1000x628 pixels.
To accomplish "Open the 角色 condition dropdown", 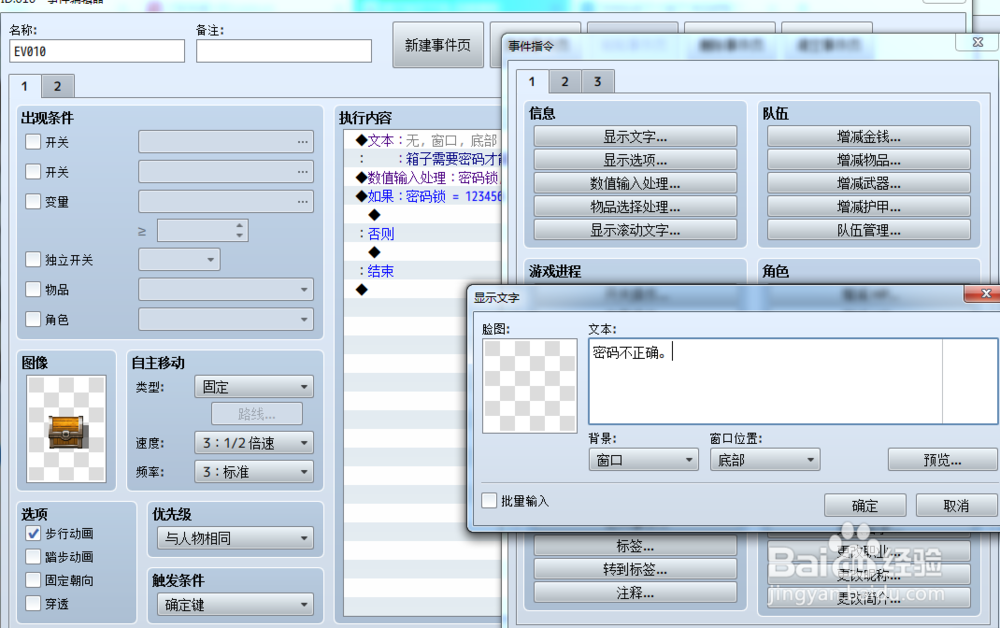I will [226, 319].
